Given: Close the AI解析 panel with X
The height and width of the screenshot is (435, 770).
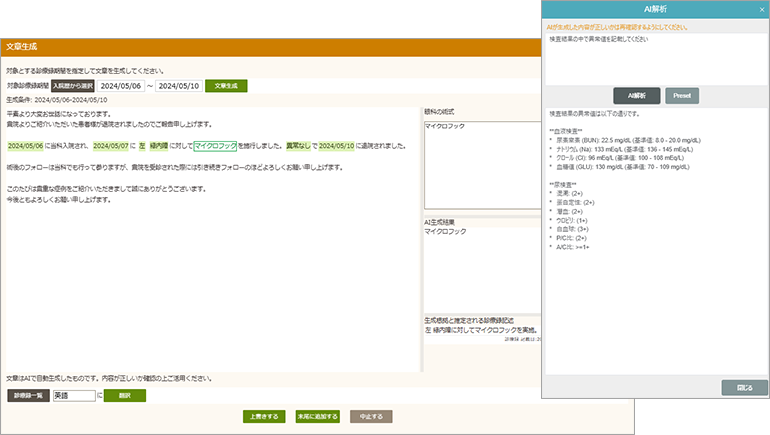Looking at the screenshot, I should tap(762, 9).
